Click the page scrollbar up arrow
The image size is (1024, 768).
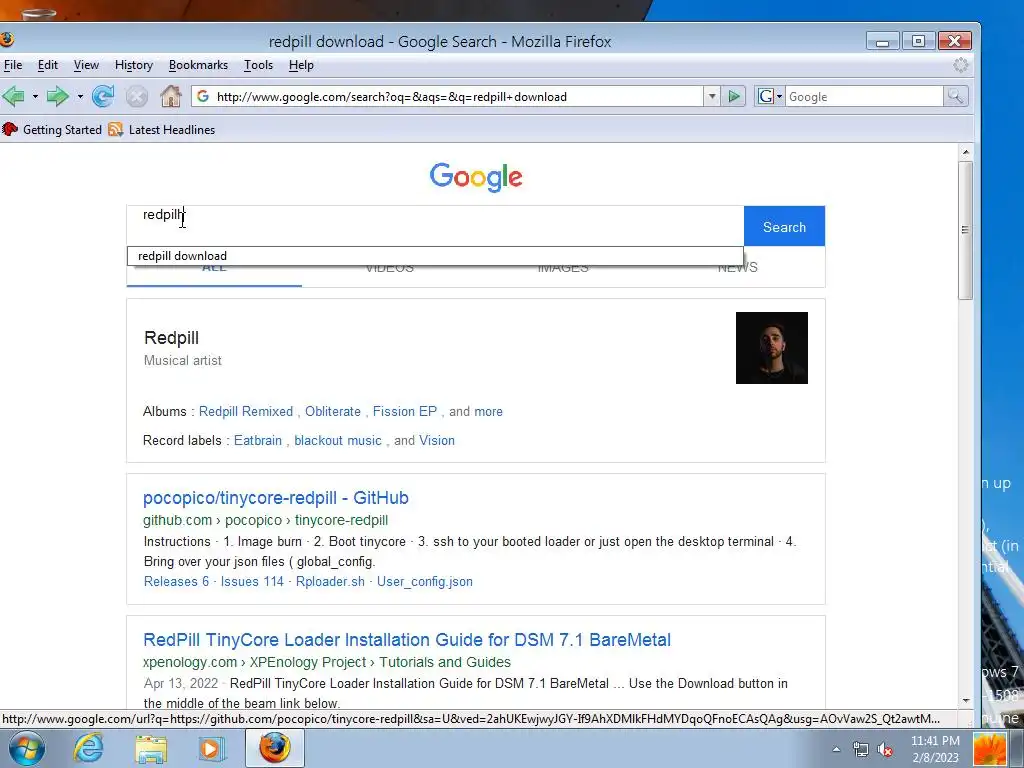click(966, 152)
